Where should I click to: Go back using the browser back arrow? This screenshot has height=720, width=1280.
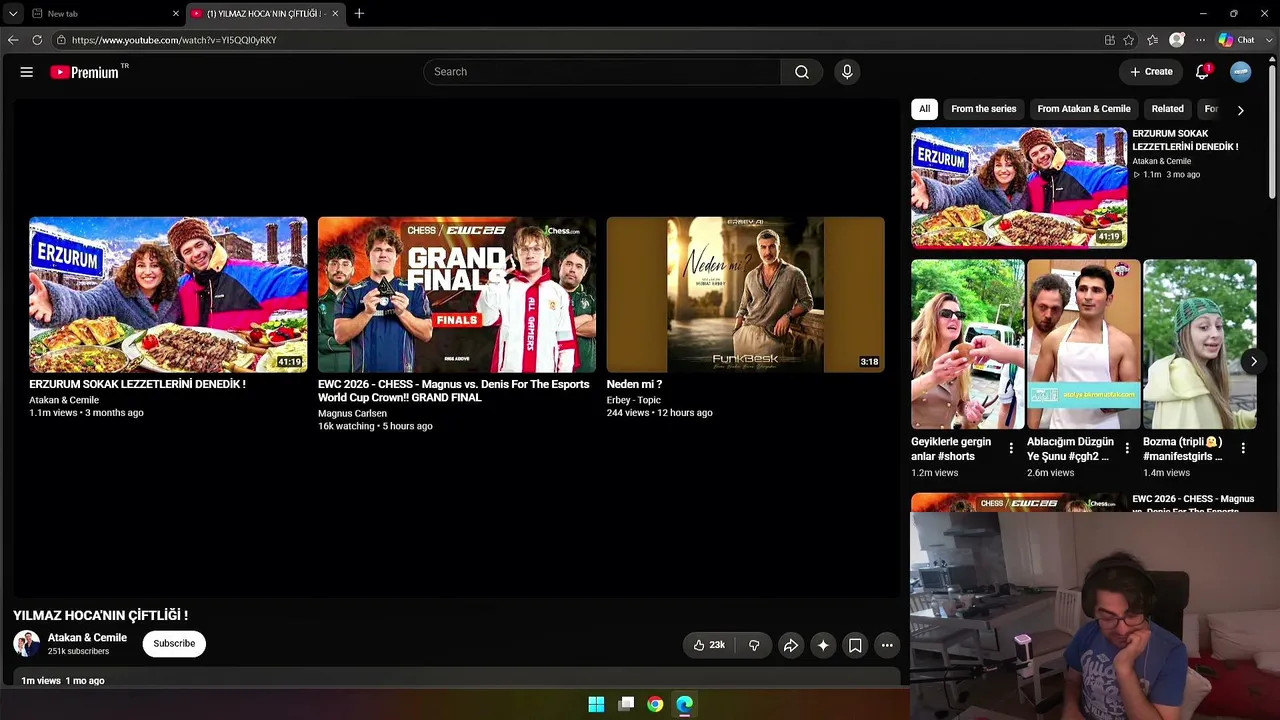[x=13, y=40]
